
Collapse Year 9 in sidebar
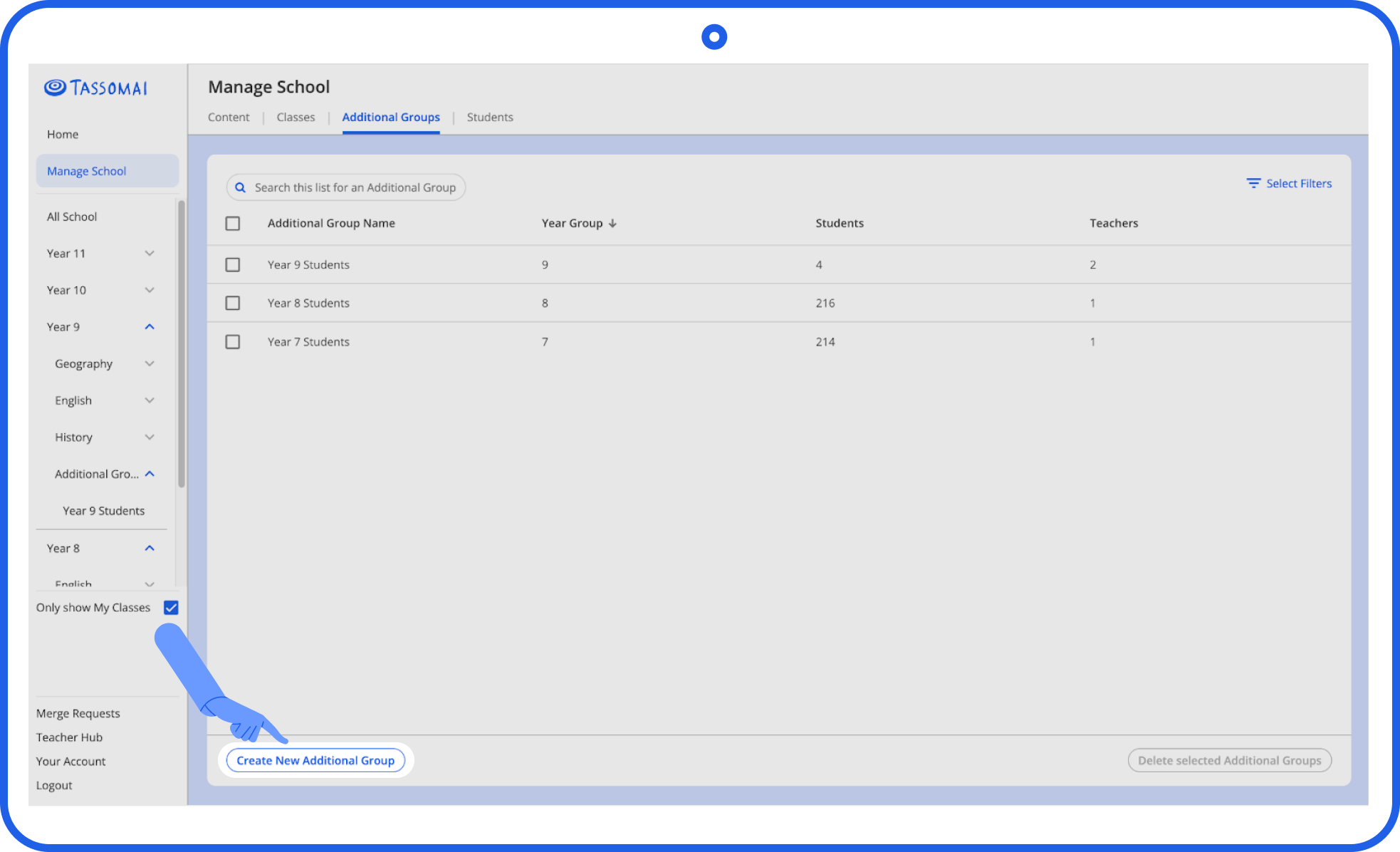click(x=150, y=327)
